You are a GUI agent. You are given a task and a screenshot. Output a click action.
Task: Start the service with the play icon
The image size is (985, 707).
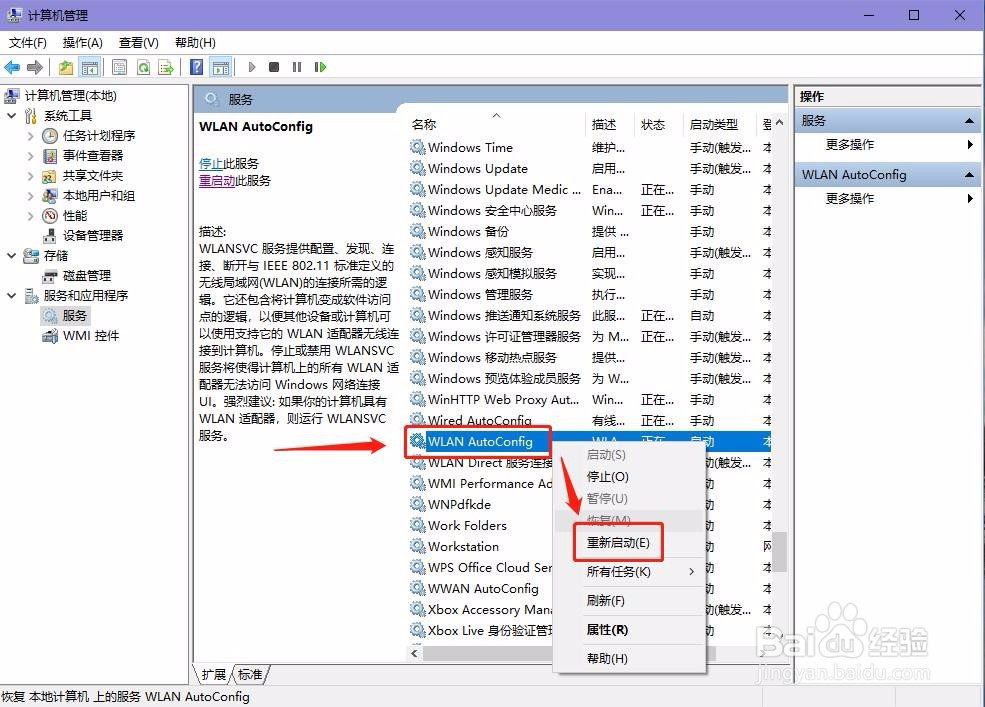(x=251, y=67)
